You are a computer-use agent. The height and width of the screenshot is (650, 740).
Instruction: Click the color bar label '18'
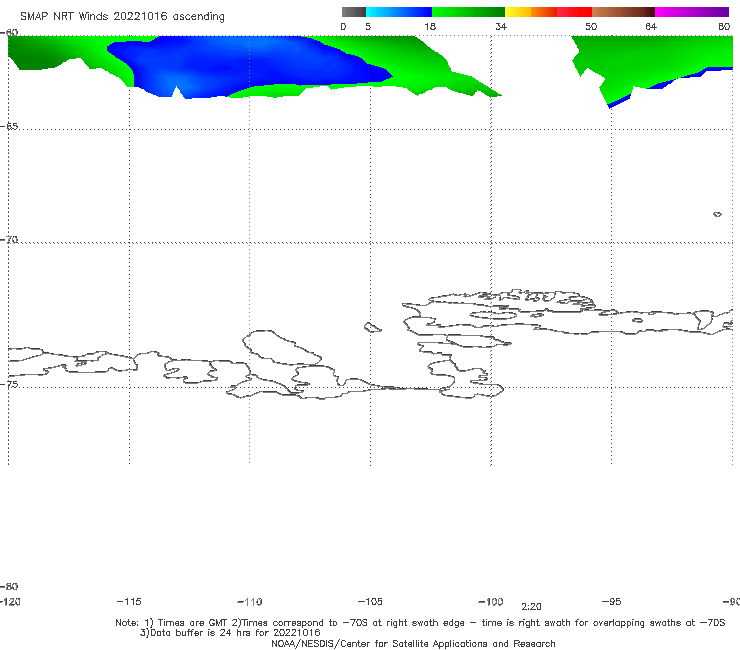(x=430, y=26)
